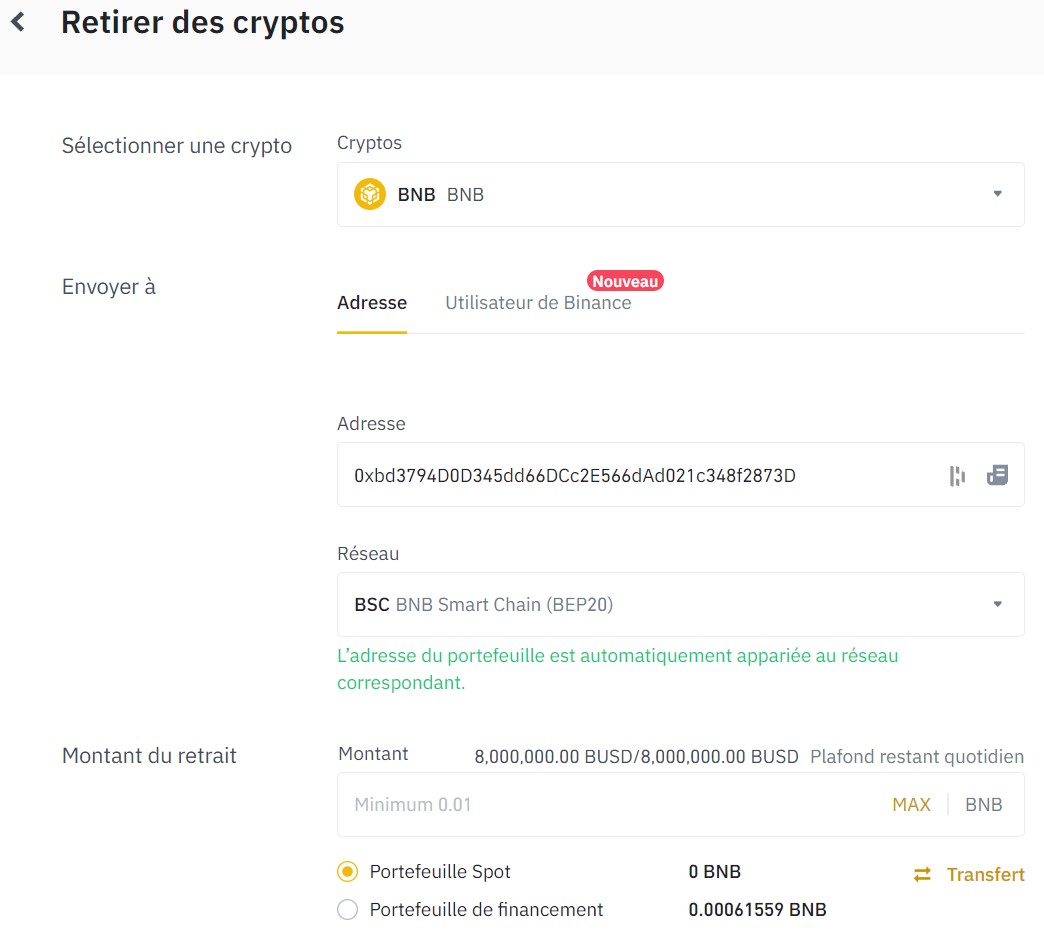Click the yellow BNB coin logo
The width and height of the screenshot is (1044, 939).
369,194
